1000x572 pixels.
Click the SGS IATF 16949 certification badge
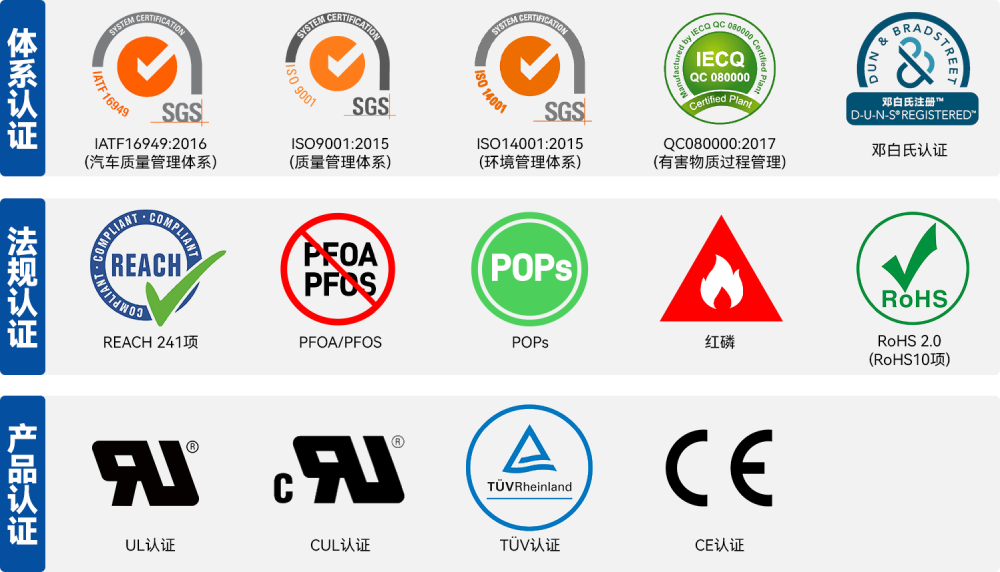click(x=150, y=69)
